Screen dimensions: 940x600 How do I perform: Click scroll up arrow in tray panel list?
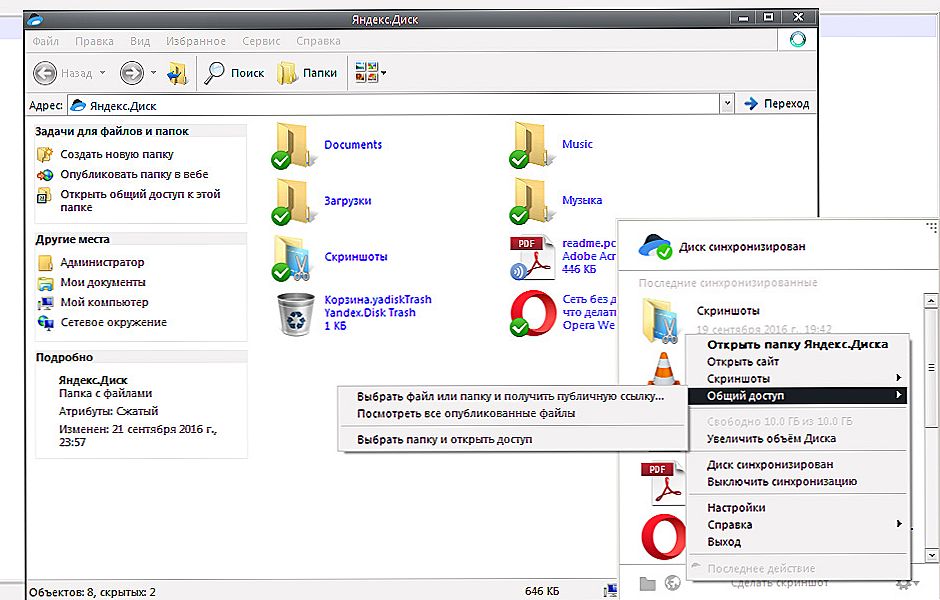click(931, 300)
